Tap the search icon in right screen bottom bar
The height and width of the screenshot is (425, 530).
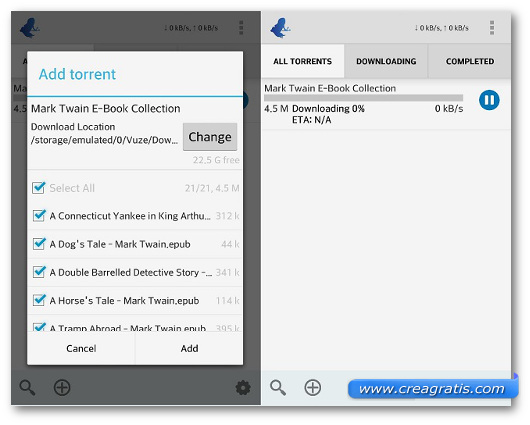pyautogui.click(x=278, y=387)
